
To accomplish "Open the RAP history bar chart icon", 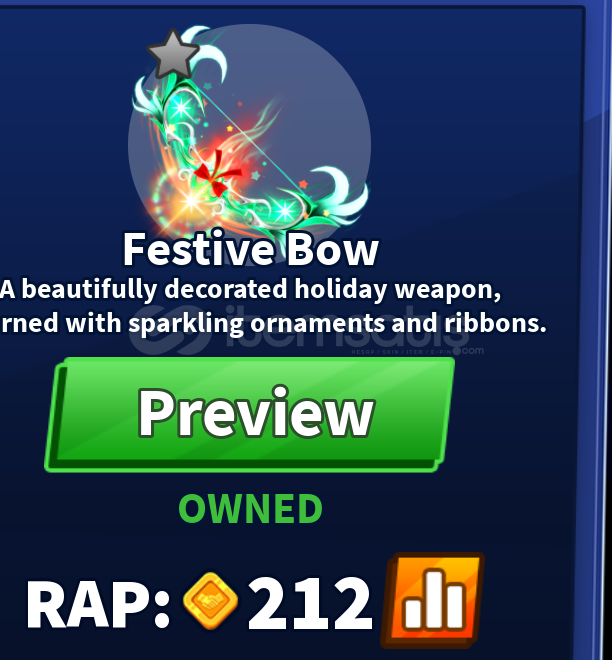I will (433, 600).
